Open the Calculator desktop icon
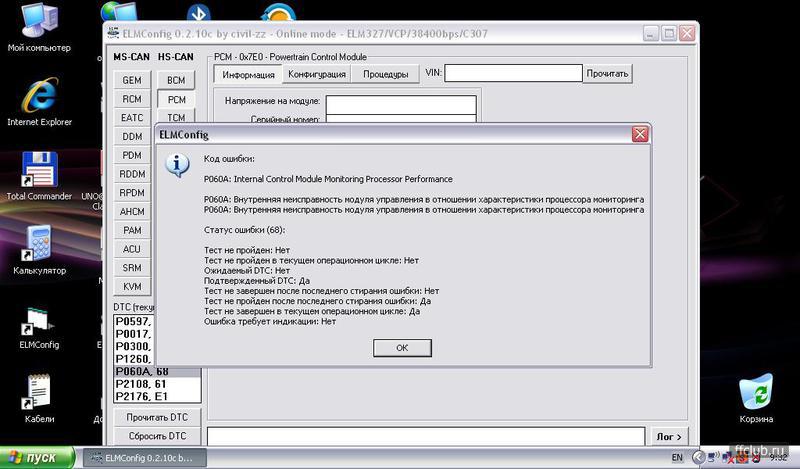This screenshot has width=800, height=469. point(38,245)
